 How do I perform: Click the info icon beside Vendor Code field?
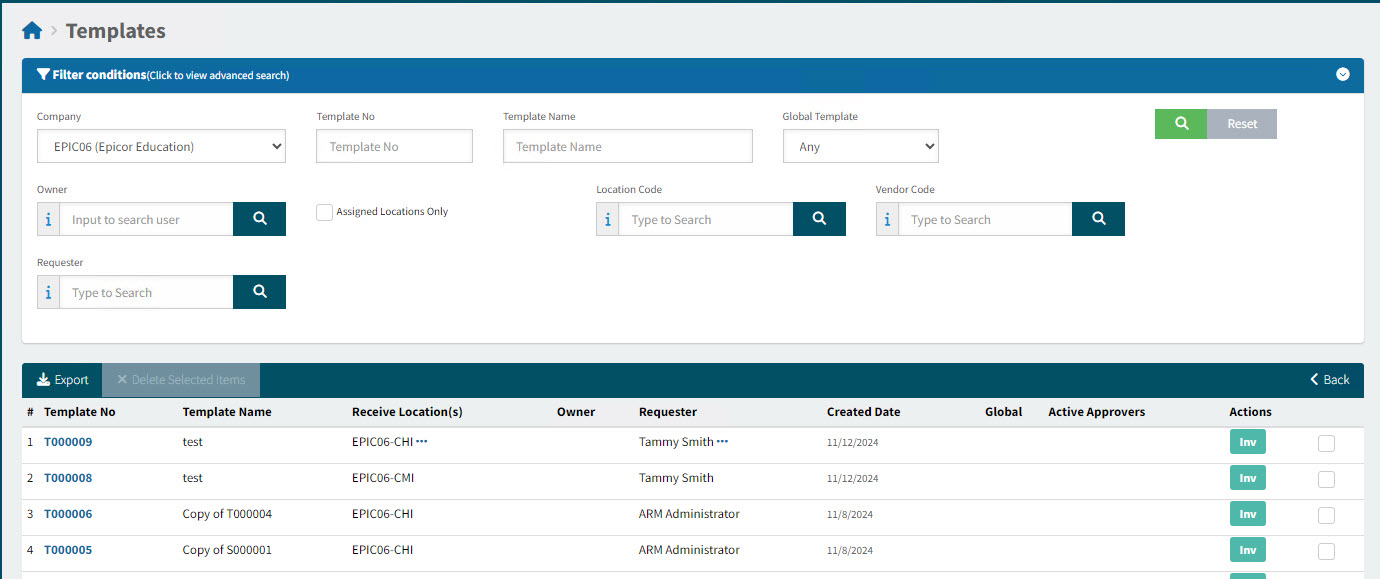[x=887, y=220]
